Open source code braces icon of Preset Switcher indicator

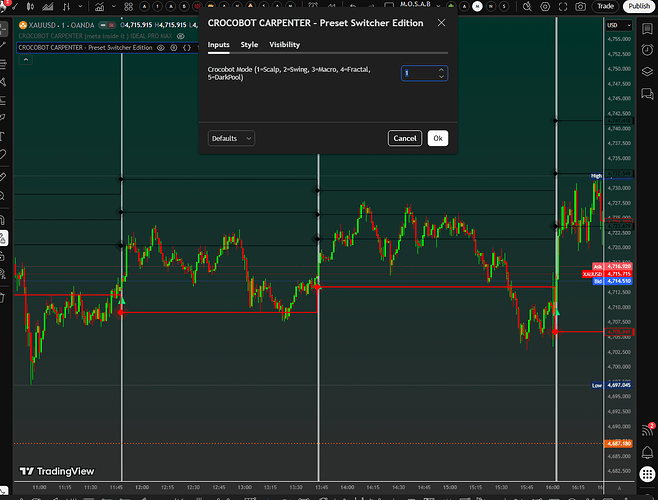[x=187, y=48]
